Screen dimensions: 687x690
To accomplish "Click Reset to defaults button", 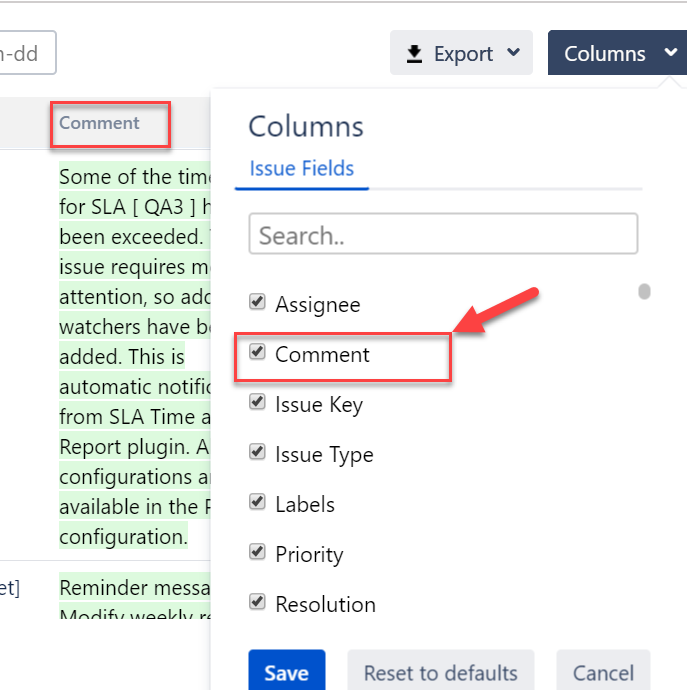I will [x=441, y=671].
